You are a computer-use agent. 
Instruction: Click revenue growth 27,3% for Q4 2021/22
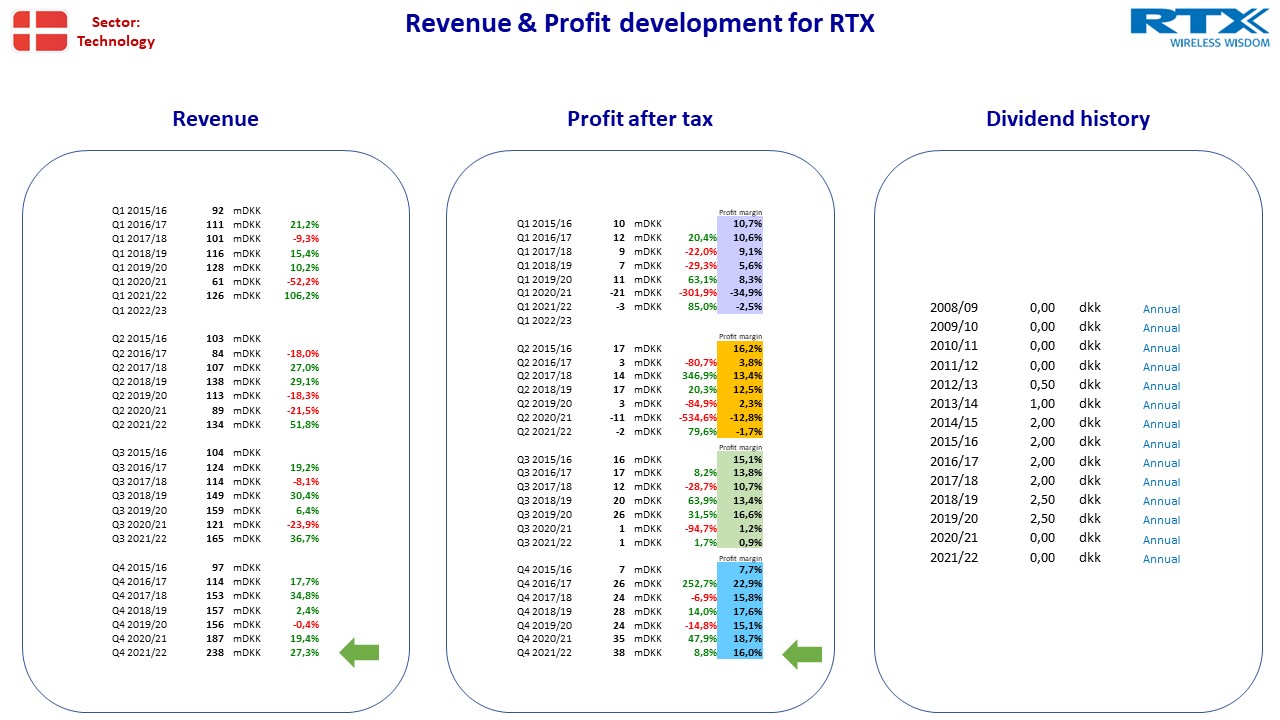click(x=305, y=652)
